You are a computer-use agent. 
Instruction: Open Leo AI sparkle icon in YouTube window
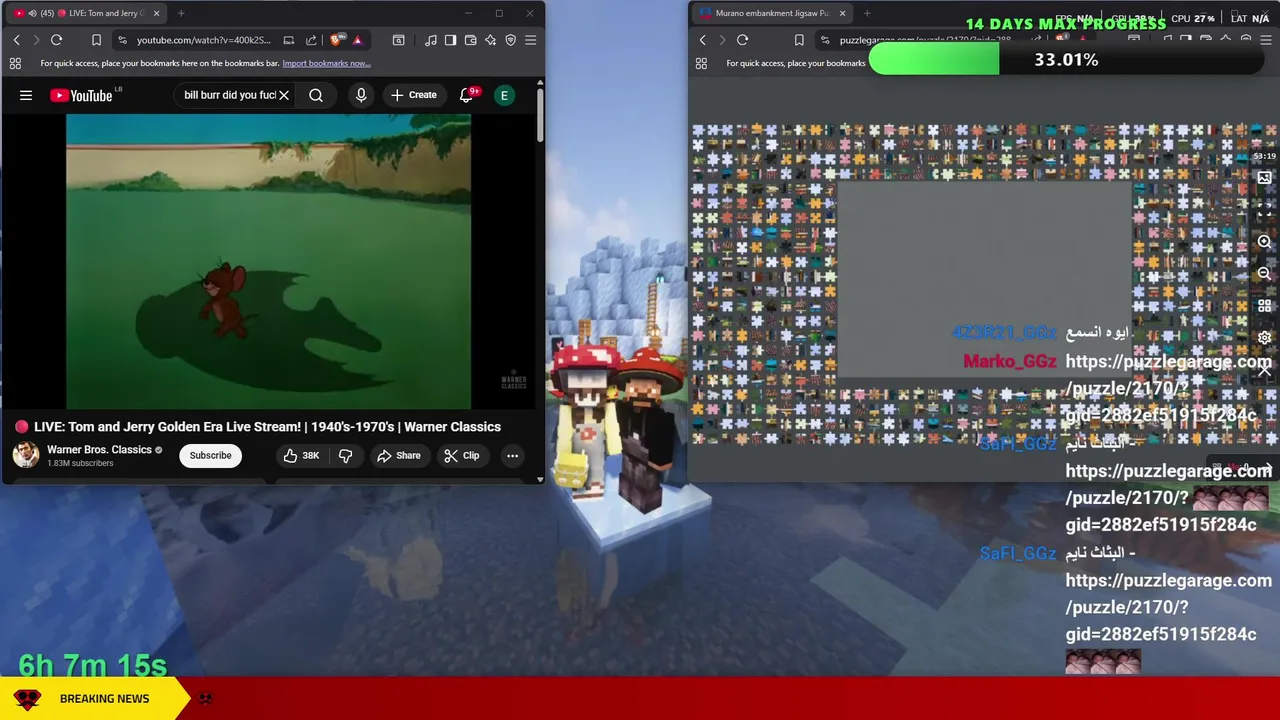(490, 40)
